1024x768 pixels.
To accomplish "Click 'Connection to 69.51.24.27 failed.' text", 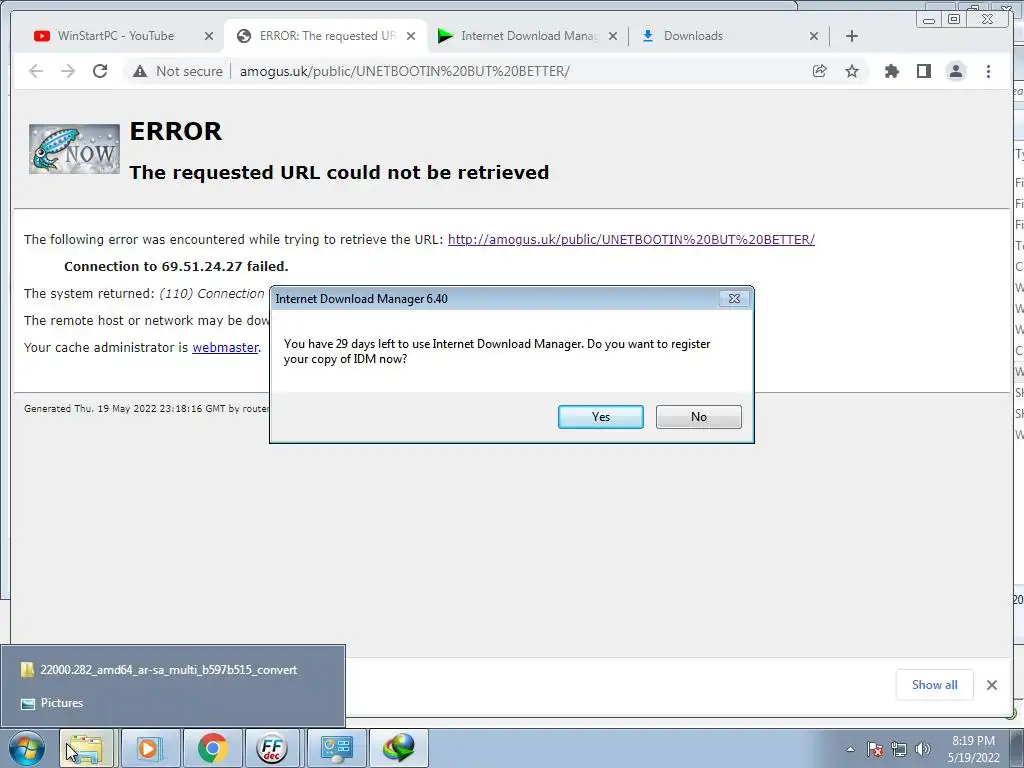I will (176, 266).
